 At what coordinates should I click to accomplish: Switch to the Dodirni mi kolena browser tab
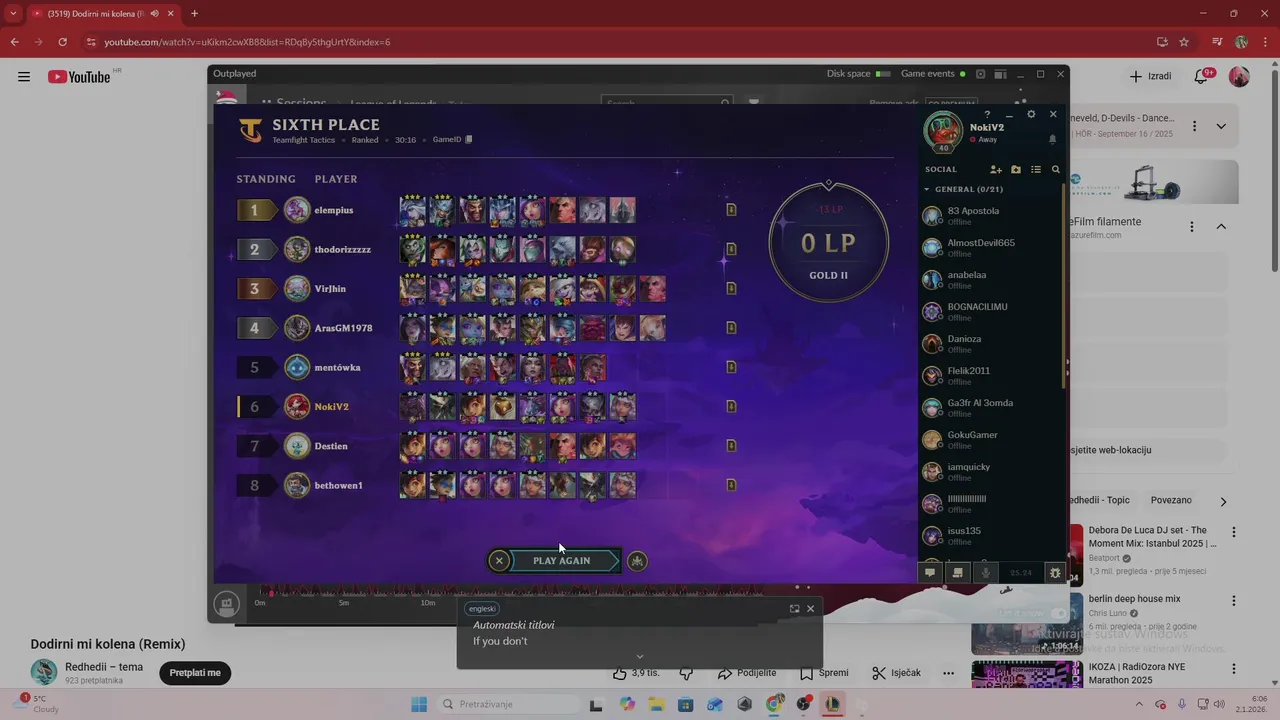pos(102,13)
